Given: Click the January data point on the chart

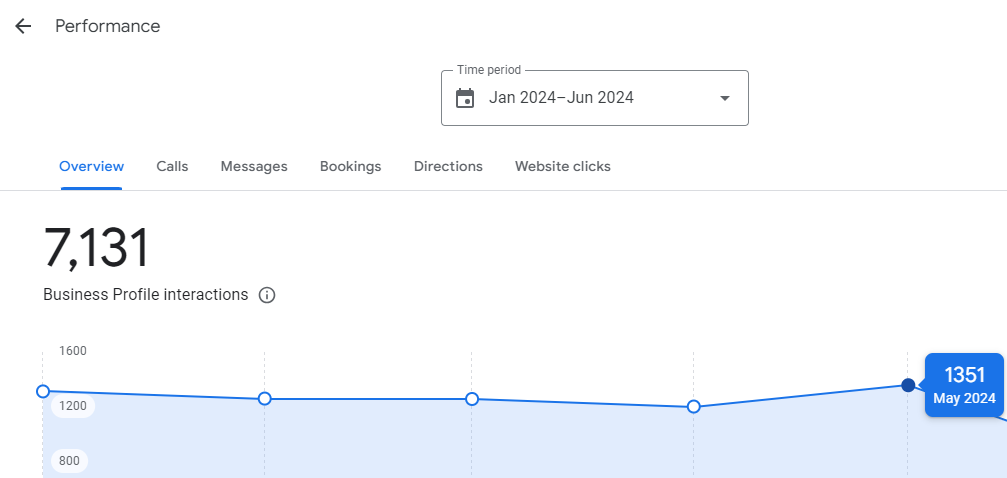Looking at the screenshot, I should (42, 391).
